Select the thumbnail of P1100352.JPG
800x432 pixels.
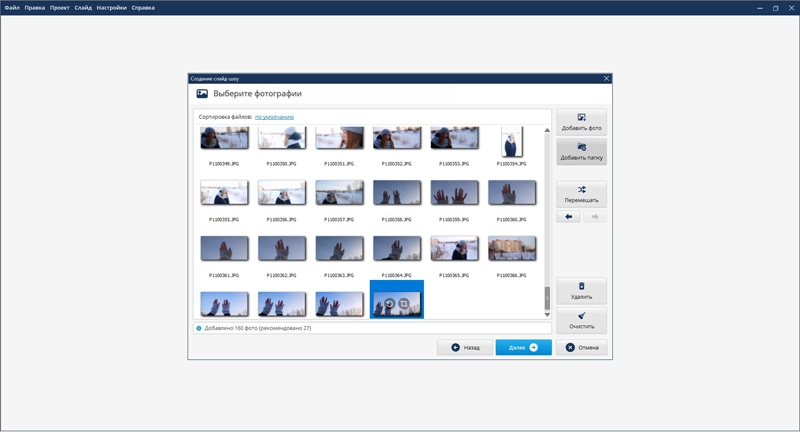397,138
